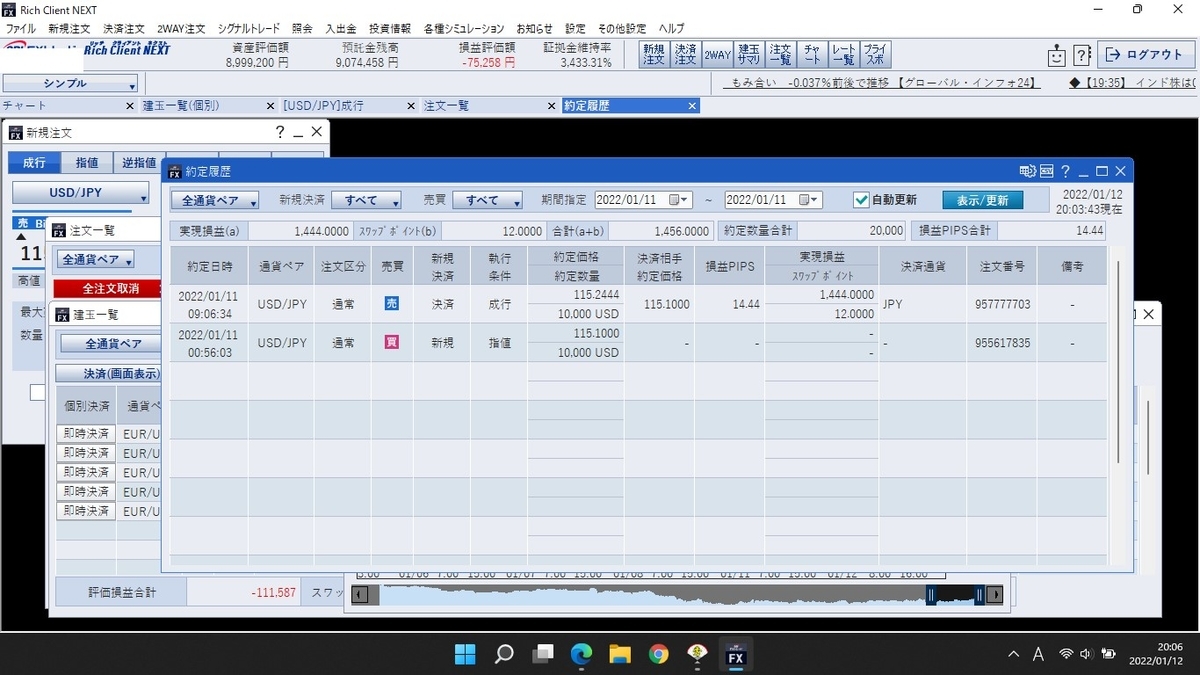
Task: Click the clock showing 20:06 in system tray
Action: point(1169,648)
